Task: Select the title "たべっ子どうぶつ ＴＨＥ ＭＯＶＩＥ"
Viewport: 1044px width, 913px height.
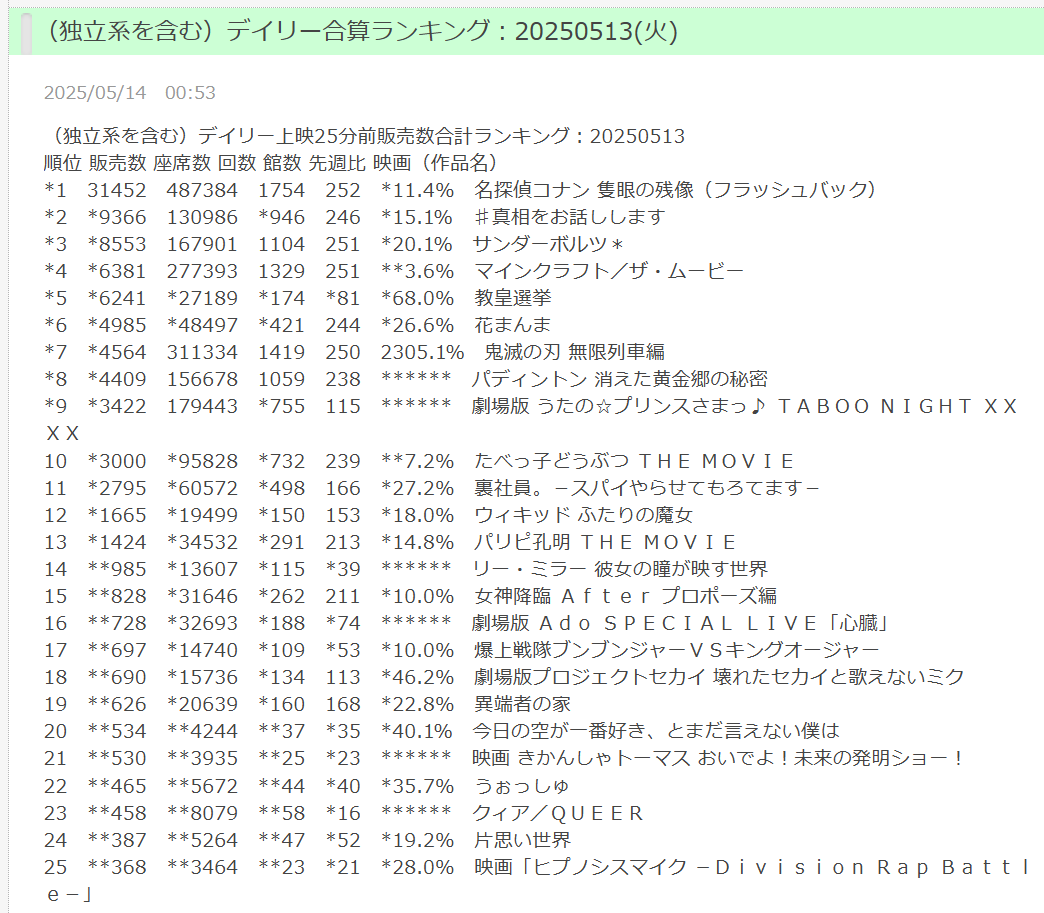Action: point(634,461)
